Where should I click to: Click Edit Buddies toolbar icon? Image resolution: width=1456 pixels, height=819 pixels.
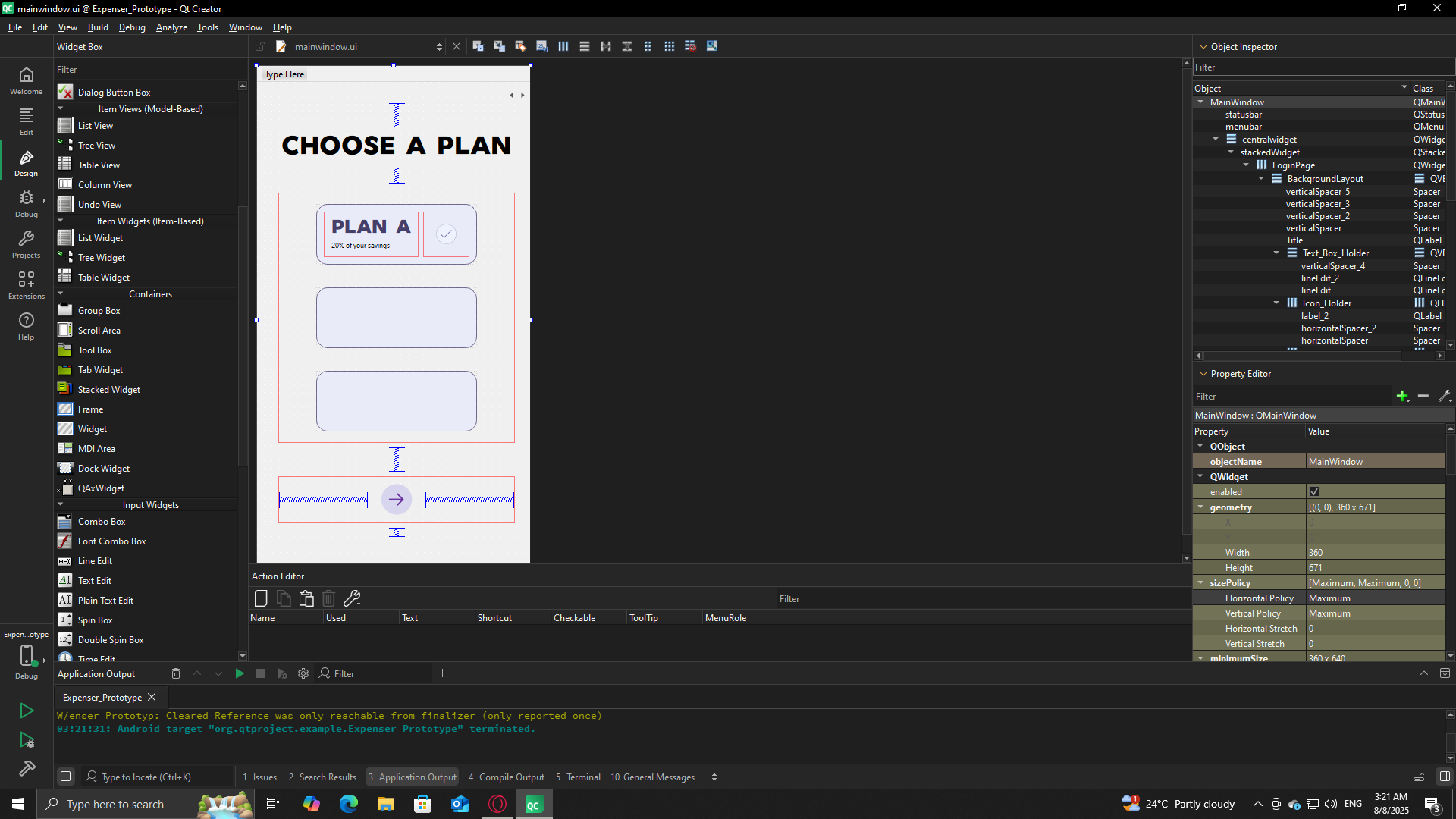point(520,46)
